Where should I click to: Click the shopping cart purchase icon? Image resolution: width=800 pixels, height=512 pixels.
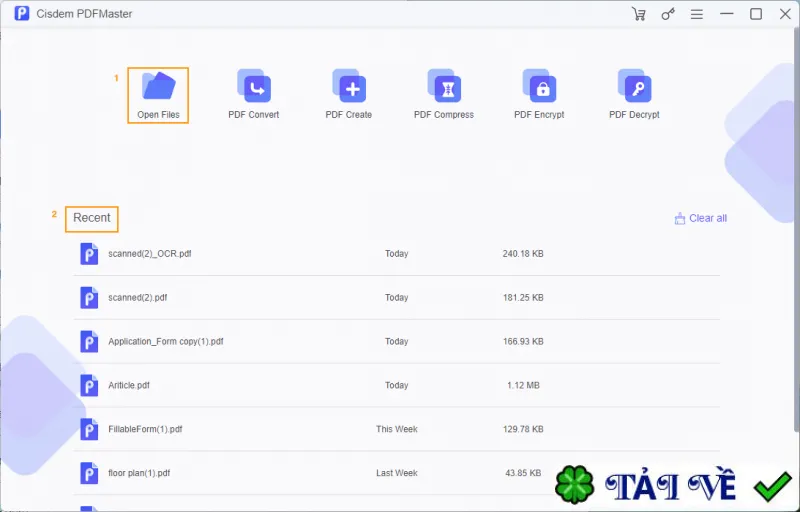639,14
